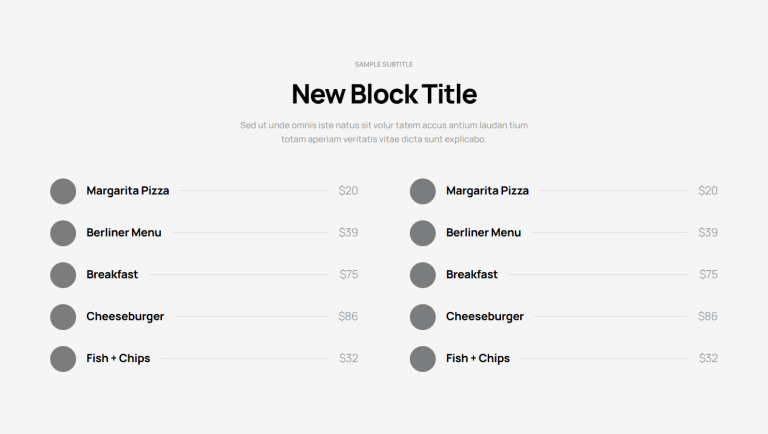
Task: Select the Berliner Menu title in right column
Action: (x=483, y=233)
